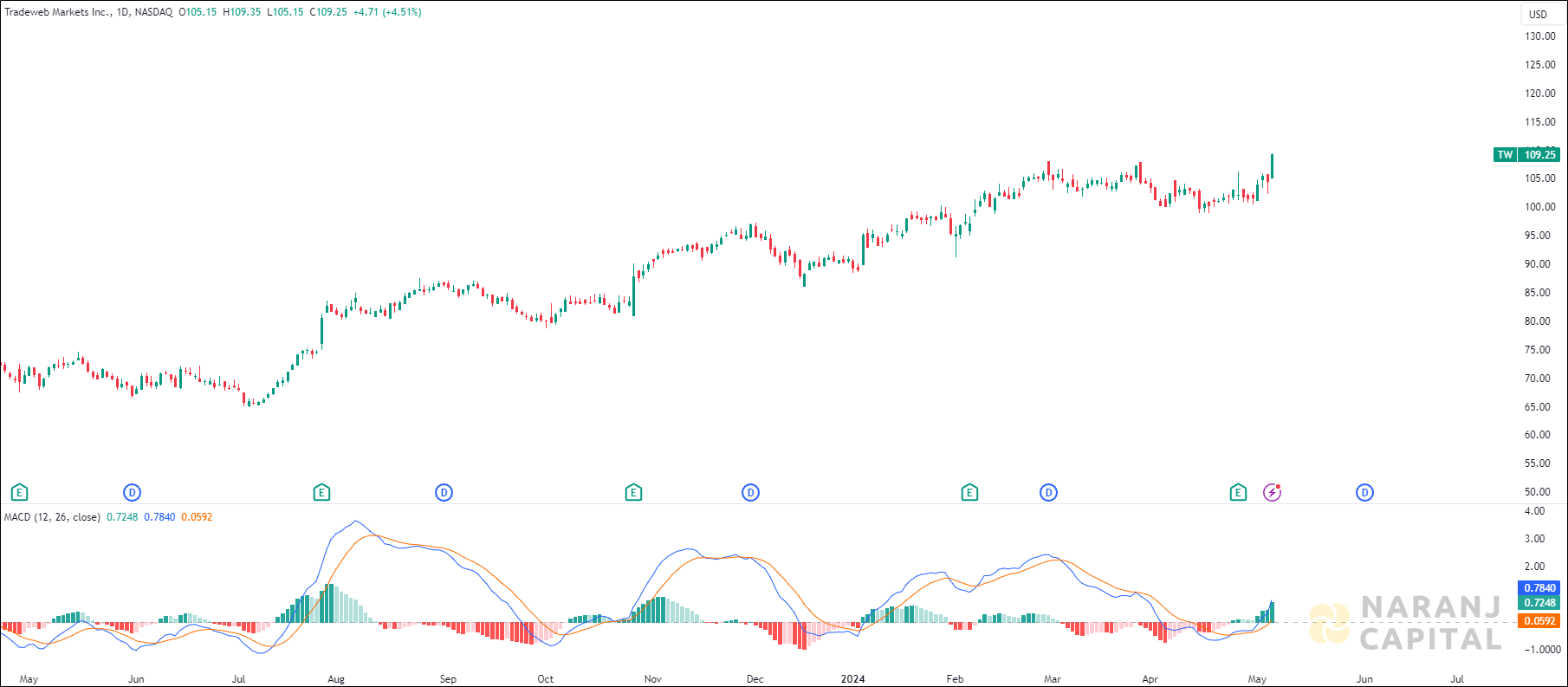This screenshot has height=687, width=1568.
Task: Click the orange 0.0592 signal axis label
Action: click(x=1540, y=621)
